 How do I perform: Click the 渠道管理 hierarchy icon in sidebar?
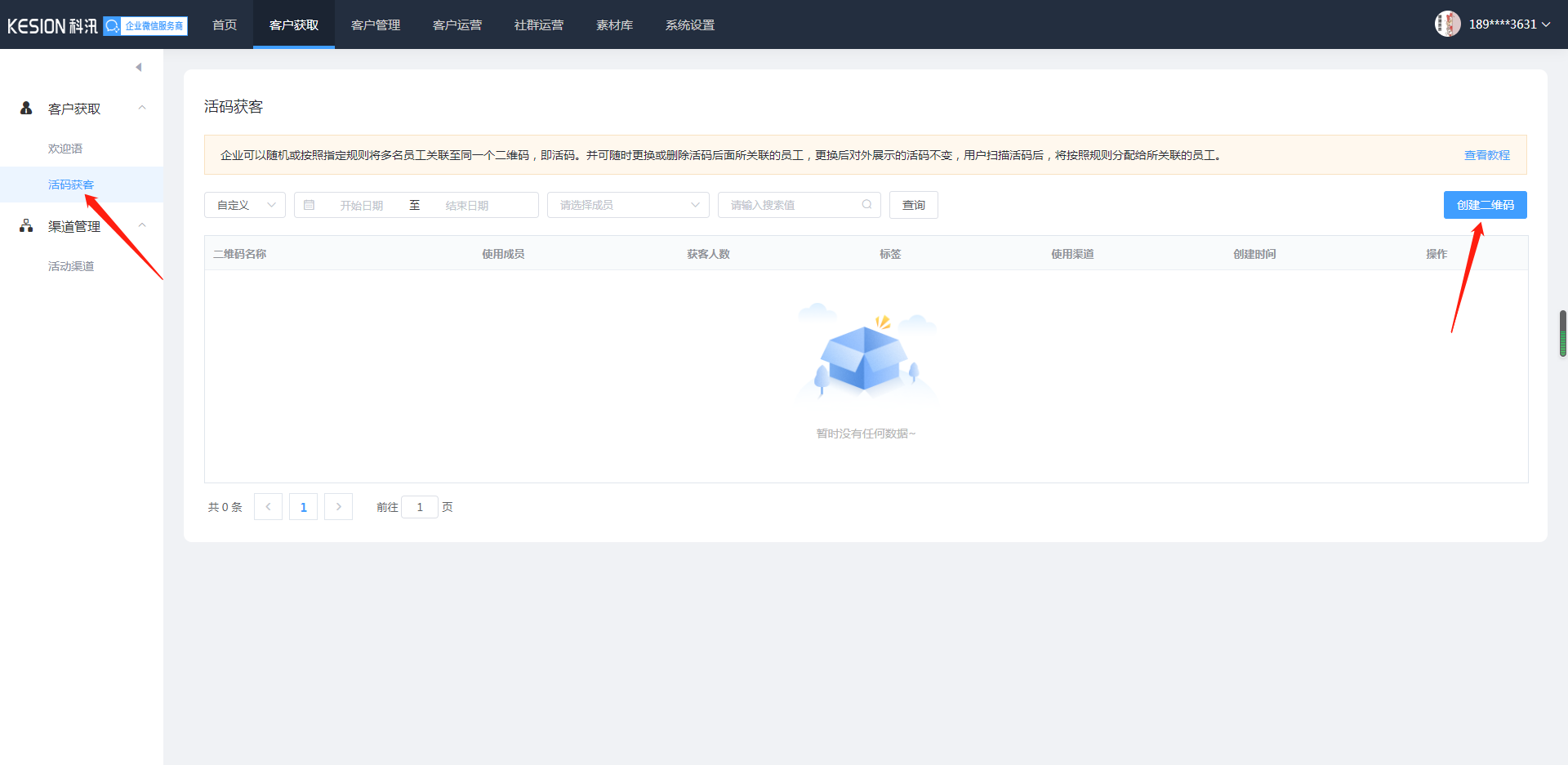tap(26, 226)
